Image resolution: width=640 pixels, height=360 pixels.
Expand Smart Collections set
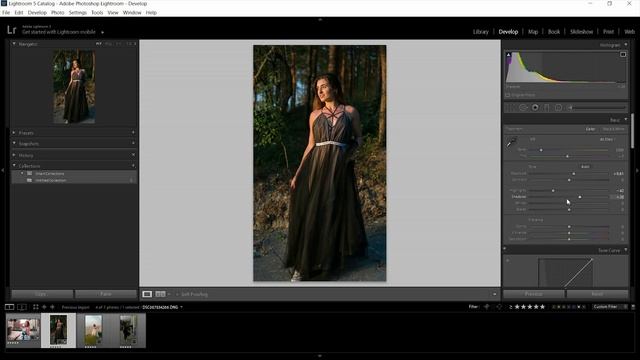pos(22,173)
